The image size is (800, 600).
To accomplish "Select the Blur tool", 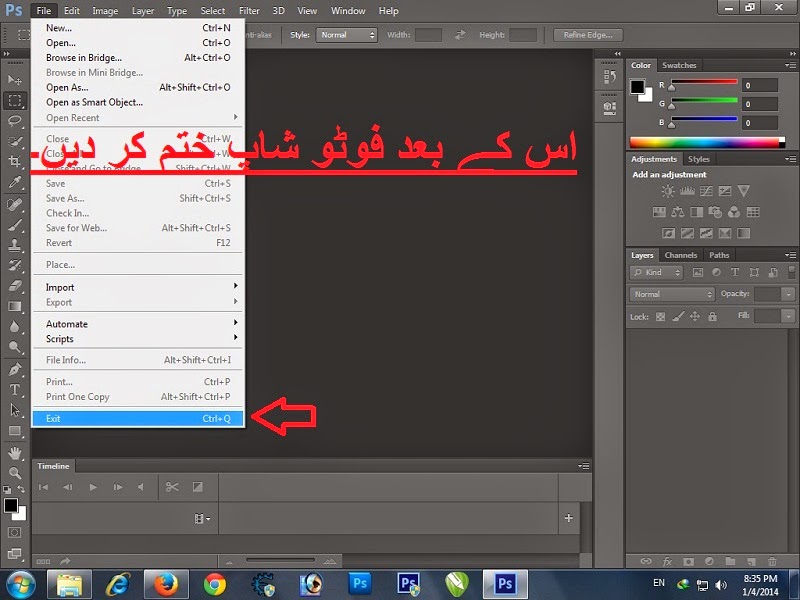I will click(15, 327).
